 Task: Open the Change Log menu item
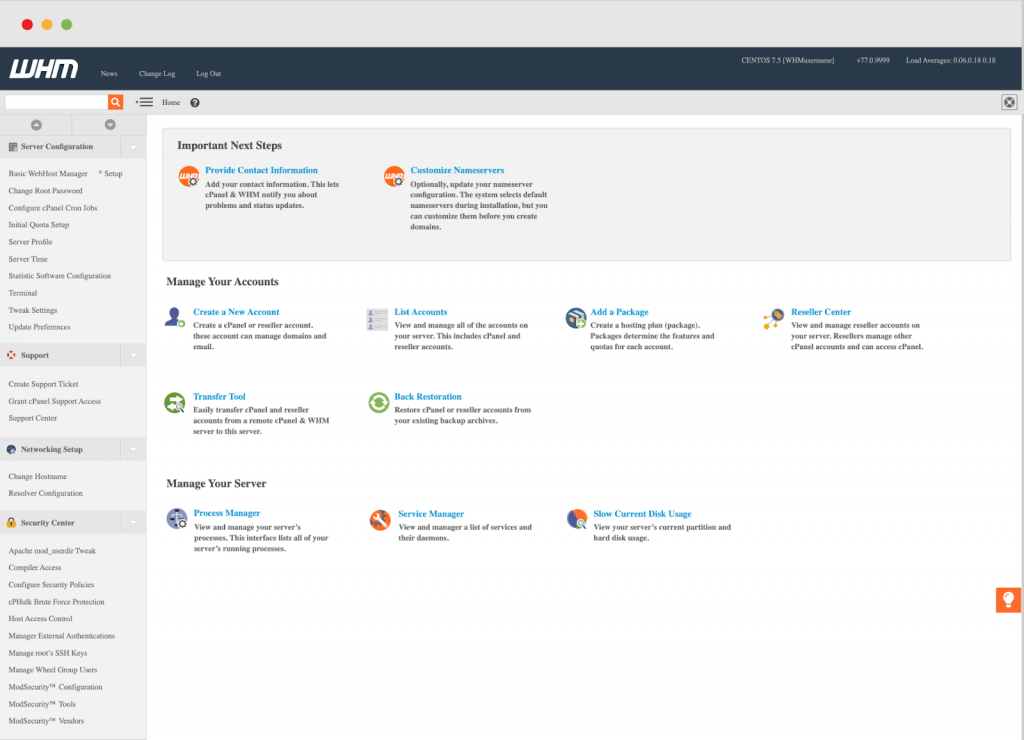pos(156,73)
